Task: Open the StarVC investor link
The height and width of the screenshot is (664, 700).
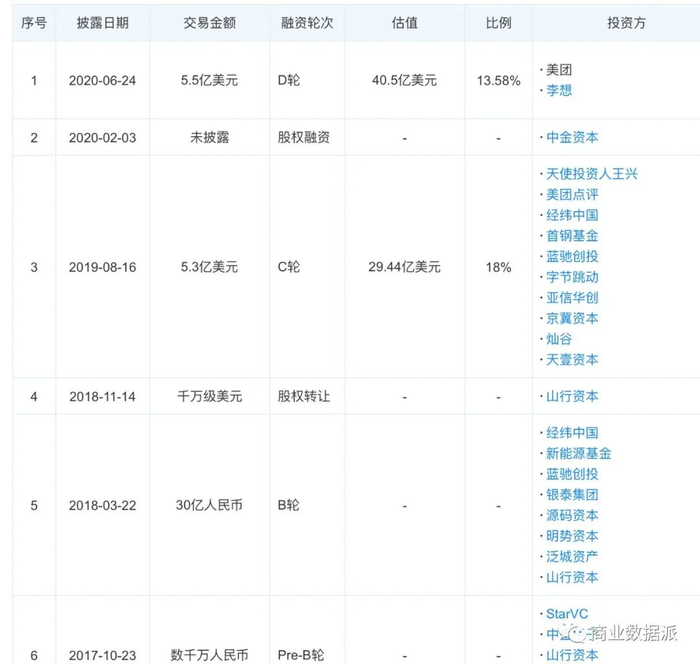Action: point(567,614)
